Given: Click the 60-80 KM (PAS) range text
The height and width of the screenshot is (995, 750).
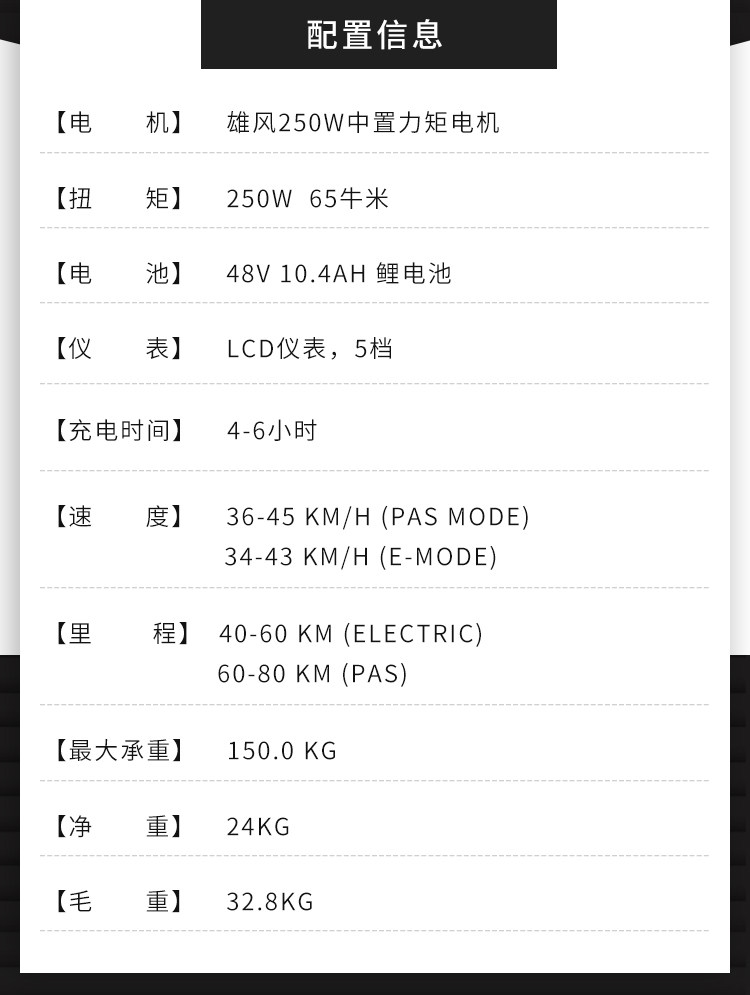Looking at the screenshot, I should pyautogui.click(x=312, y=674).
